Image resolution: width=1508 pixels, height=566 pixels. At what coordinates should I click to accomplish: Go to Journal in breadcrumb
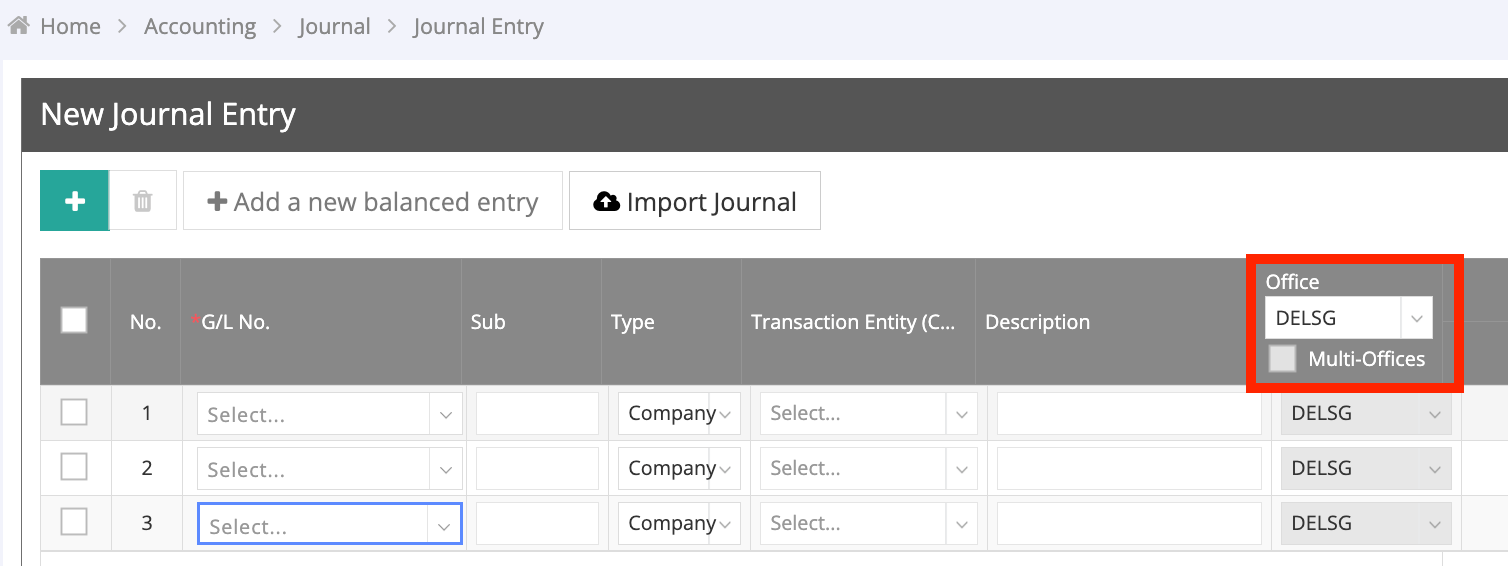334,26
